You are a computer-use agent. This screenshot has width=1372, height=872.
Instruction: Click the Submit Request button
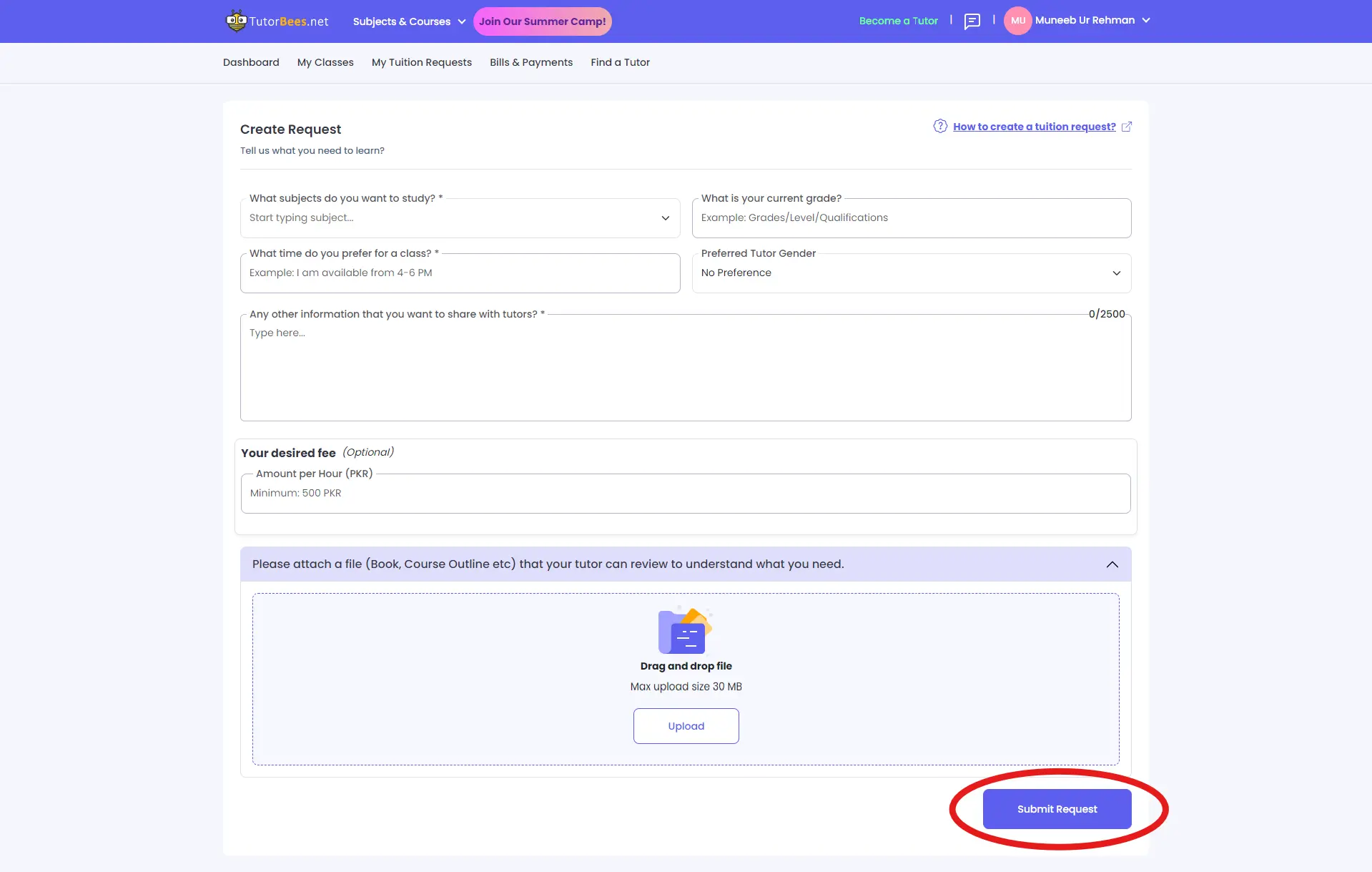coord(1057,809)
